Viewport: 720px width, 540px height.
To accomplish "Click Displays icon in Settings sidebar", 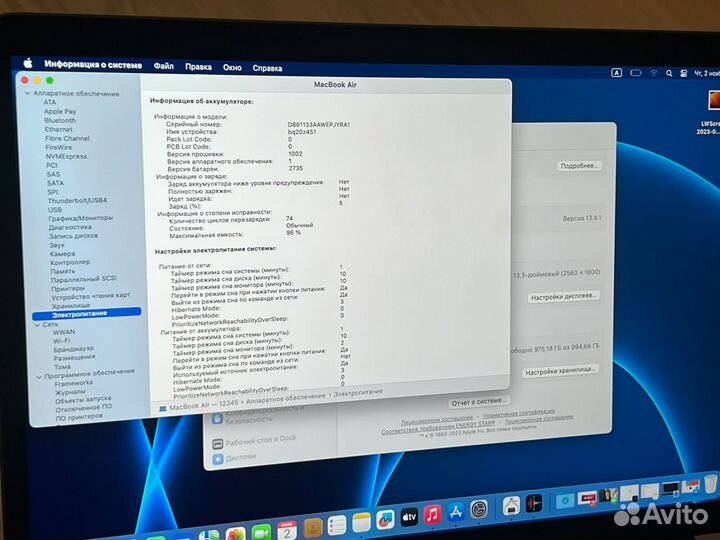I will [x=218, y=459].
